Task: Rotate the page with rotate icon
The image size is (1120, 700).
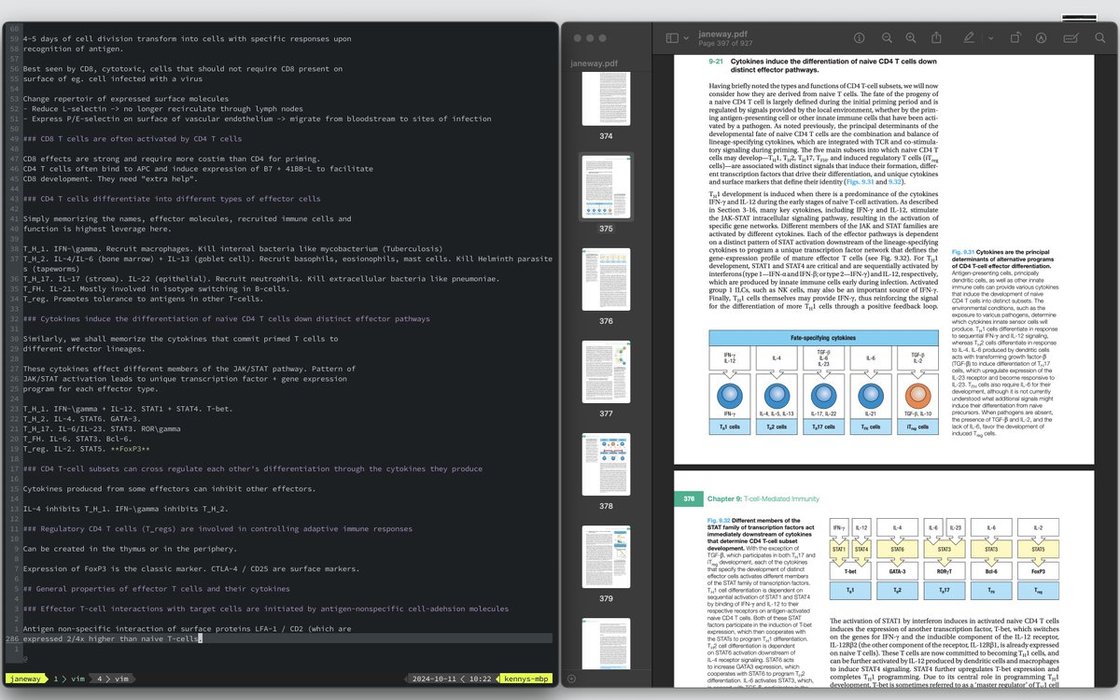Action: tap(1015, 38)
